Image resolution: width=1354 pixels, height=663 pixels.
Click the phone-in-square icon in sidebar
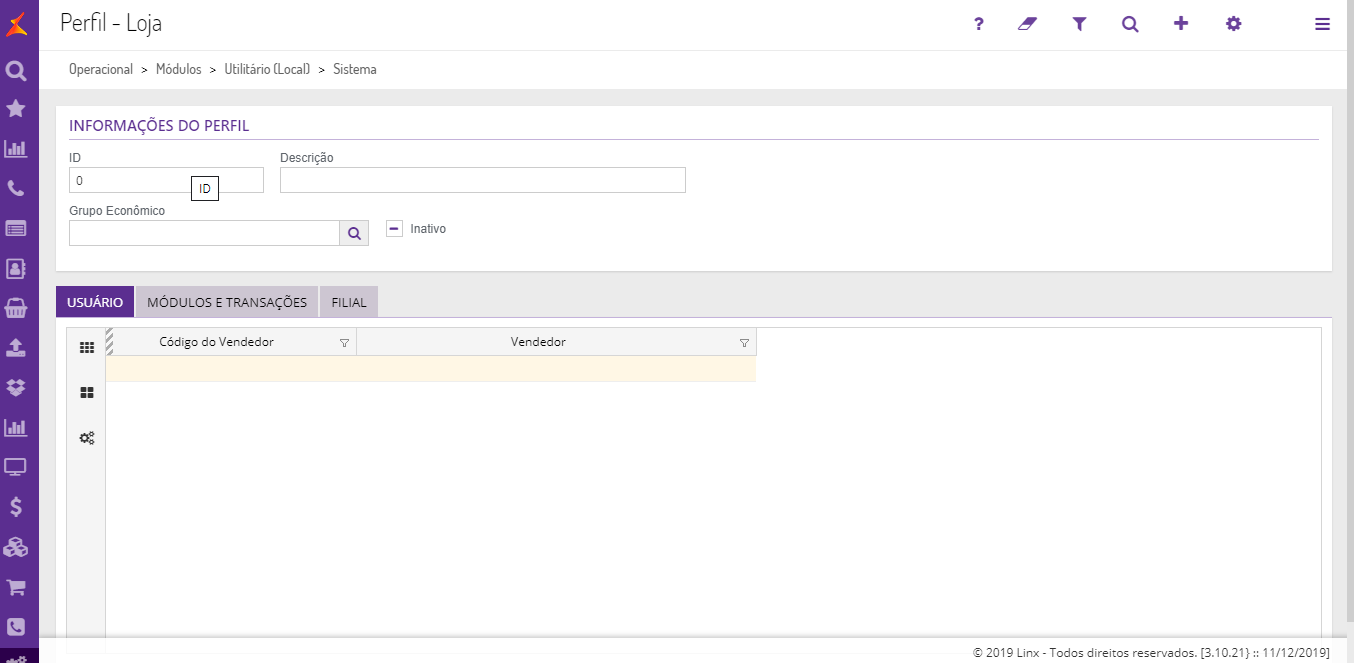[x=16, y=627]
